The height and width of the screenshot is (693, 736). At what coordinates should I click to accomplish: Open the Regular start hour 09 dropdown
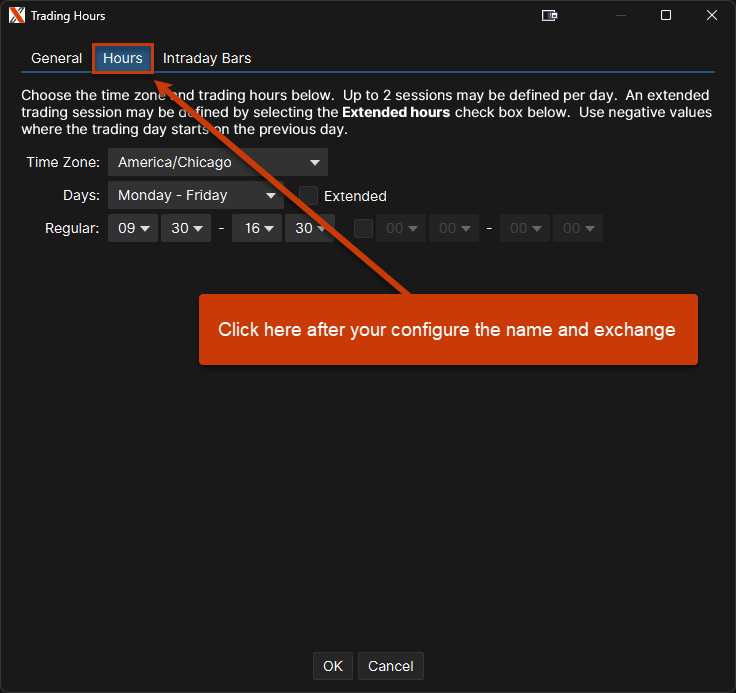133,228
